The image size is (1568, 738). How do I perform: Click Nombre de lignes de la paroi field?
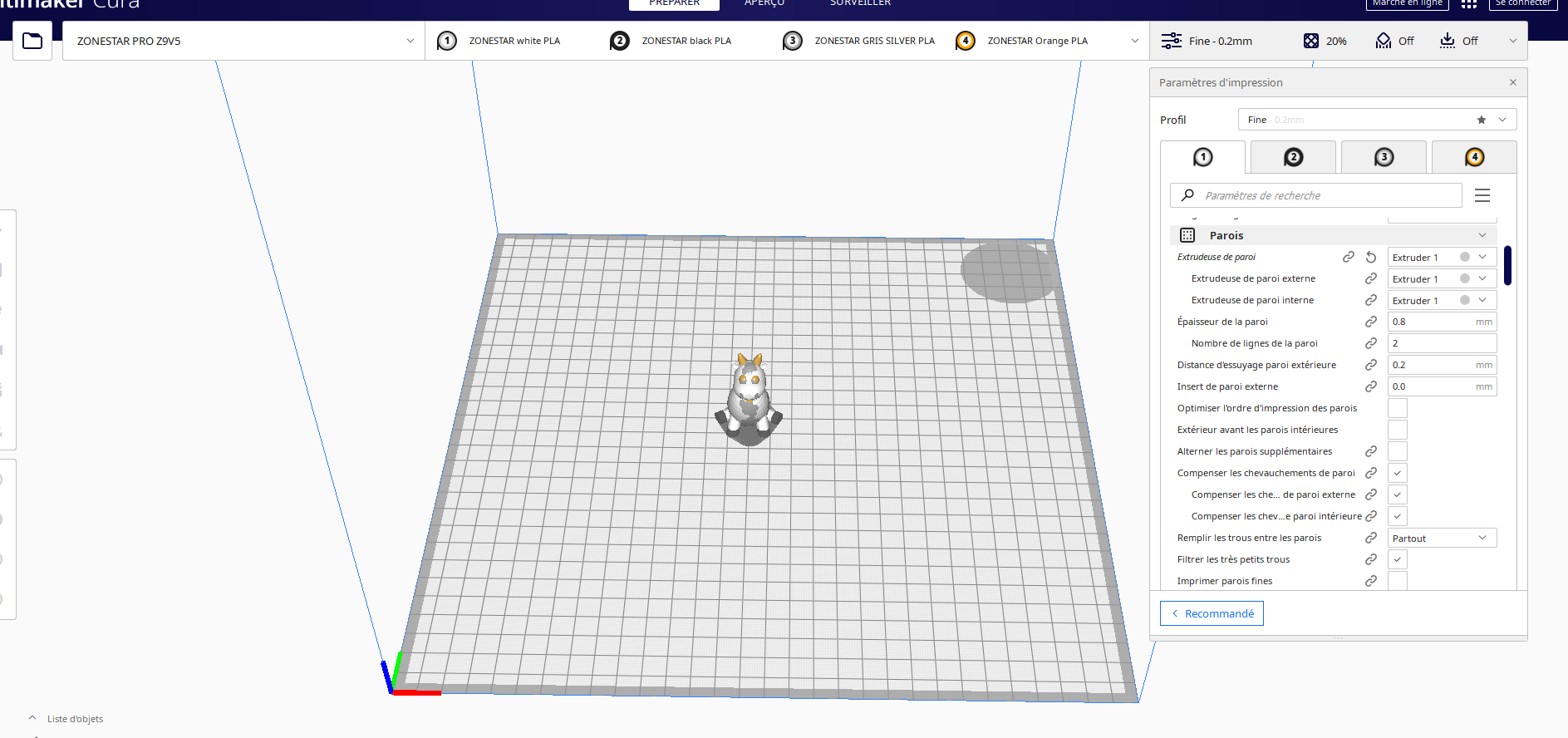pos(1442,343)
